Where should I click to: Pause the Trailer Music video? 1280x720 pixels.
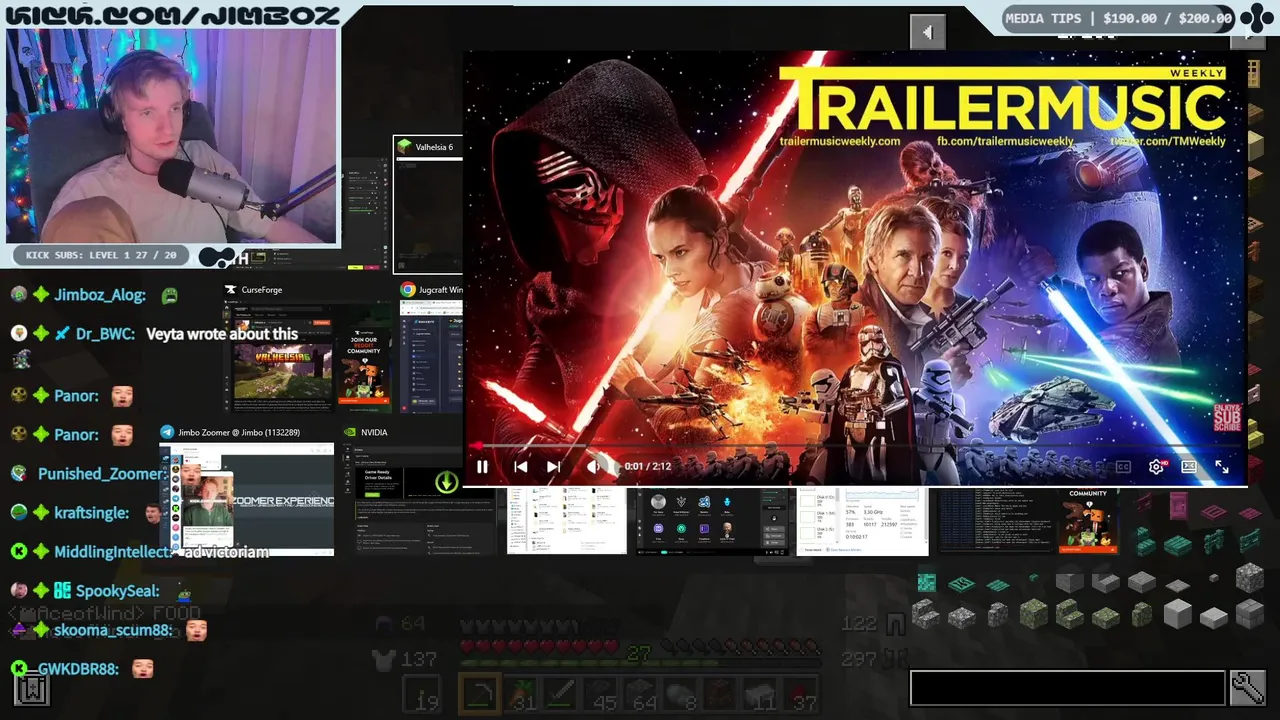coord(482,467)
